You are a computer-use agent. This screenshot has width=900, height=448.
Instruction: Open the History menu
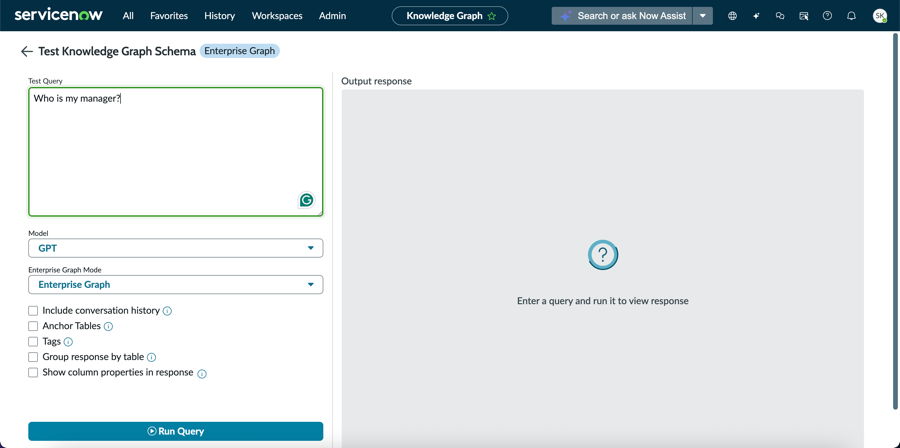coord(219,16)
